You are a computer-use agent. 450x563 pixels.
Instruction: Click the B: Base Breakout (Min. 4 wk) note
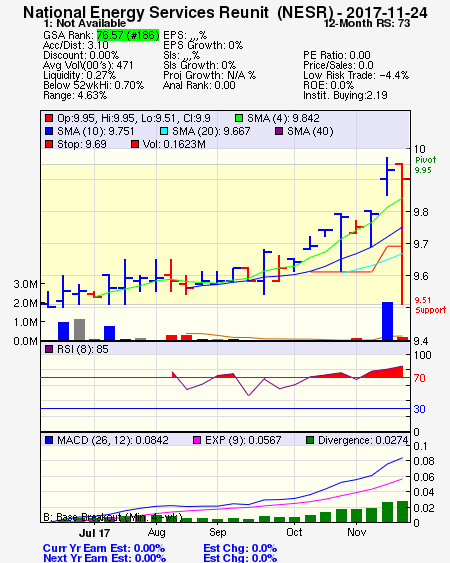[113, 517]
